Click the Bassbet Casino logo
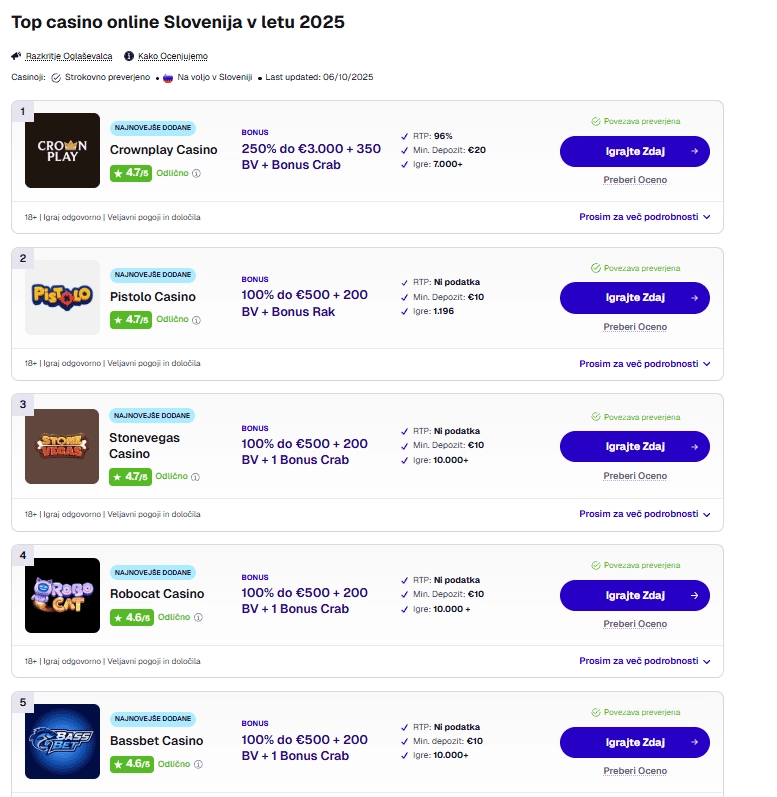The height and width of the screenshot is (797, 777). click(x=62, y=741)
